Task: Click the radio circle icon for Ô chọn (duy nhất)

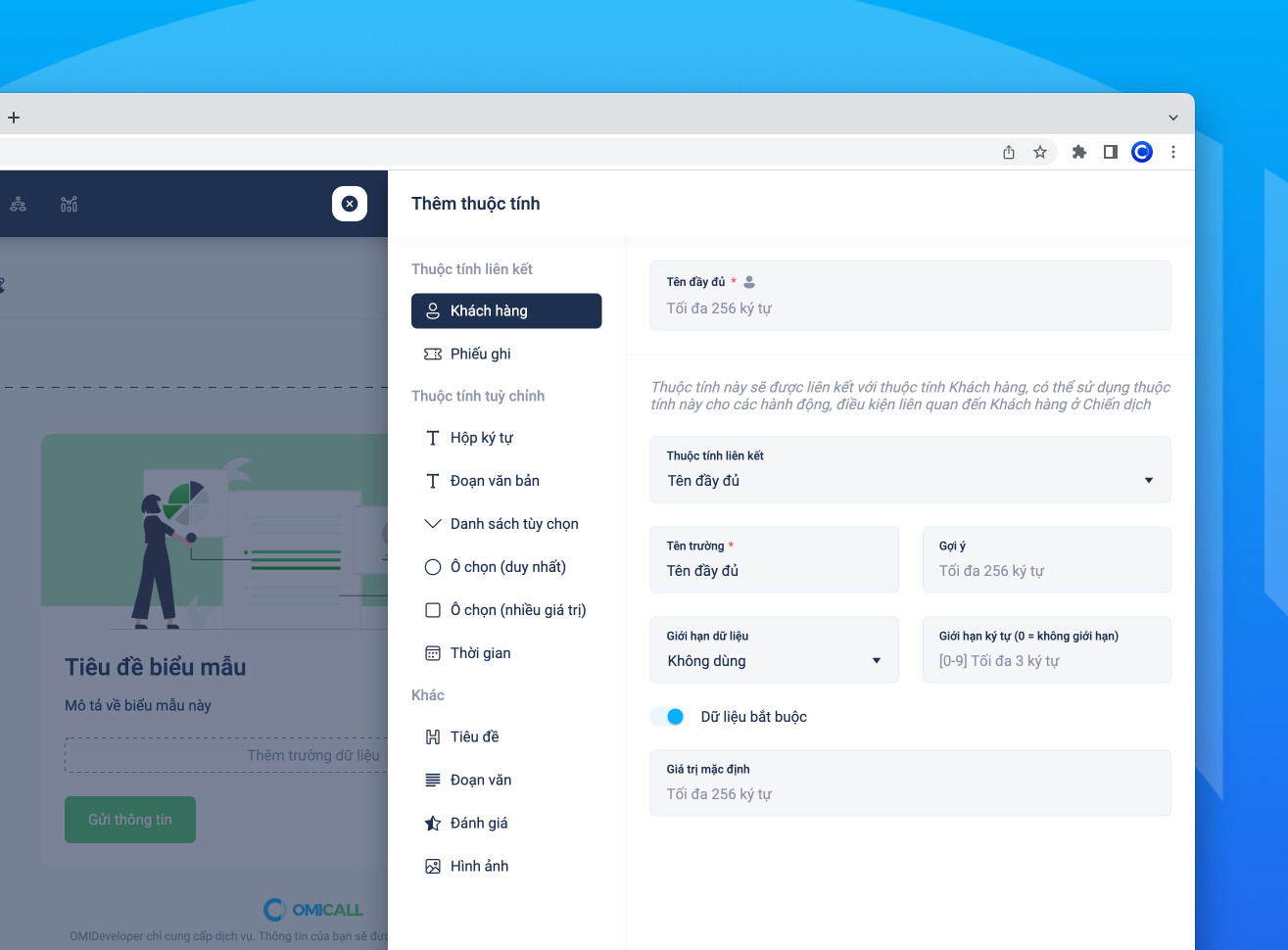Action: (433, 567)
